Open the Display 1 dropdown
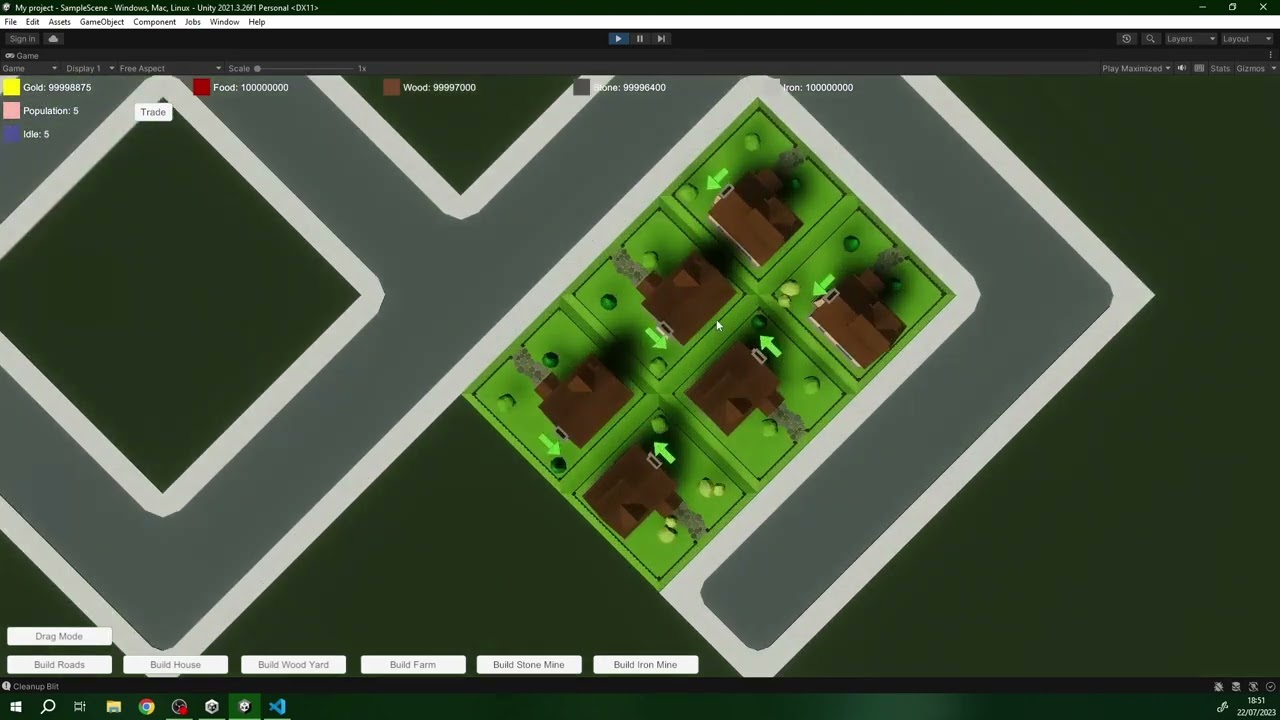The height and width of the screenshot is (720, 1280). tap(90, 68)
